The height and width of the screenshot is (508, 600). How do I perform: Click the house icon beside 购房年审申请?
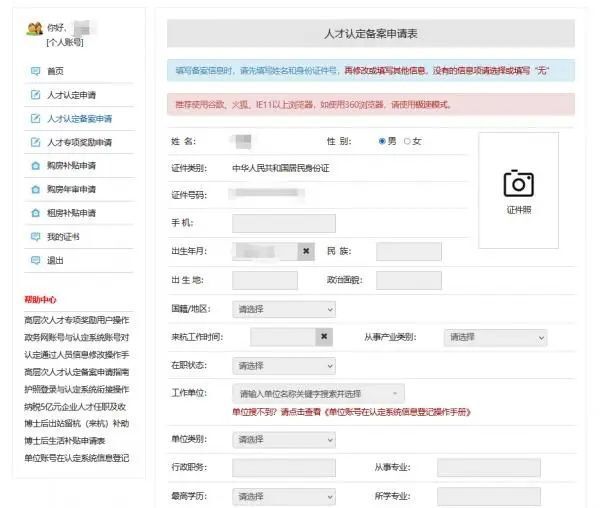click(x=35, y=189)
